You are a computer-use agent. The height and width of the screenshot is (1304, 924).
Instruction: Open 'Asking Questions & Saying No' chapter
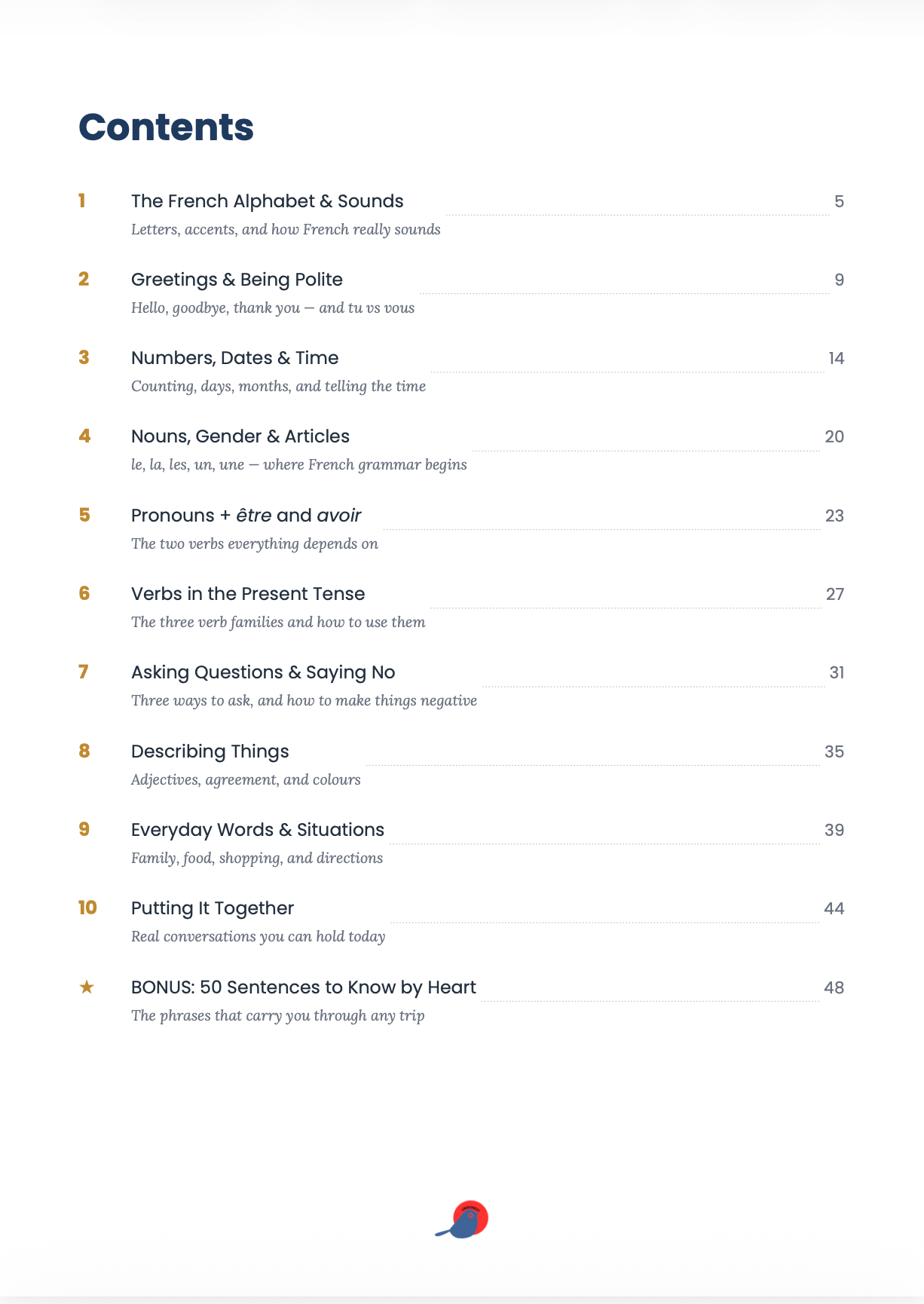coord(263,672)
